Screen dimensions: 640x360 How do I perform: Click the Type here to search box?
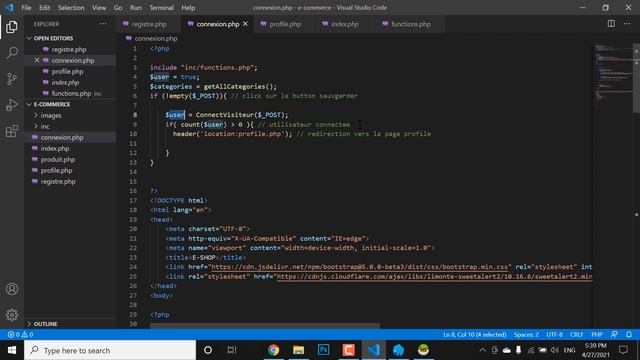click(110, 350)
